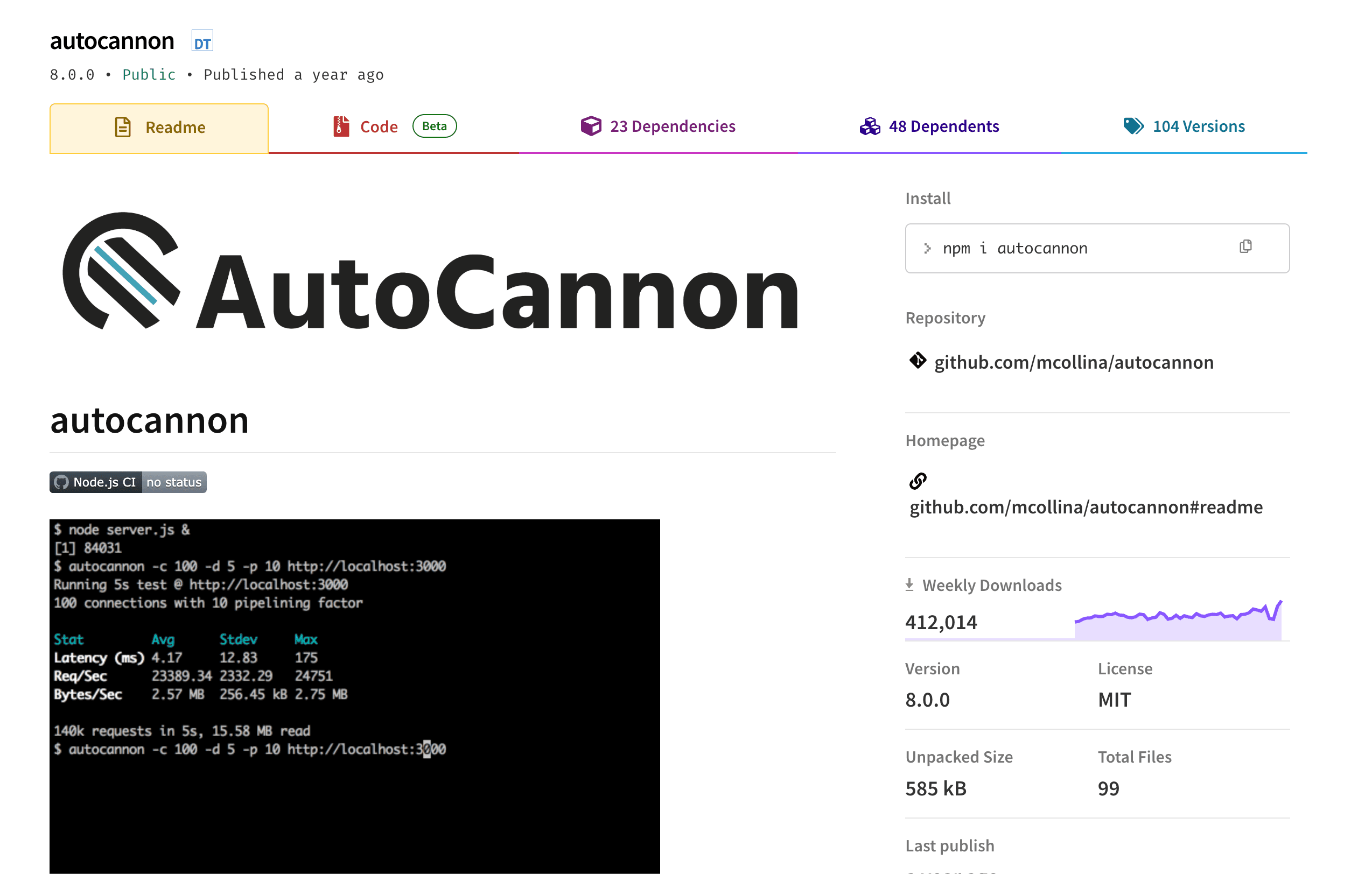Open the Public visibility link
Viewport: 1372px width, 874px height.
(x=149, y=74)
